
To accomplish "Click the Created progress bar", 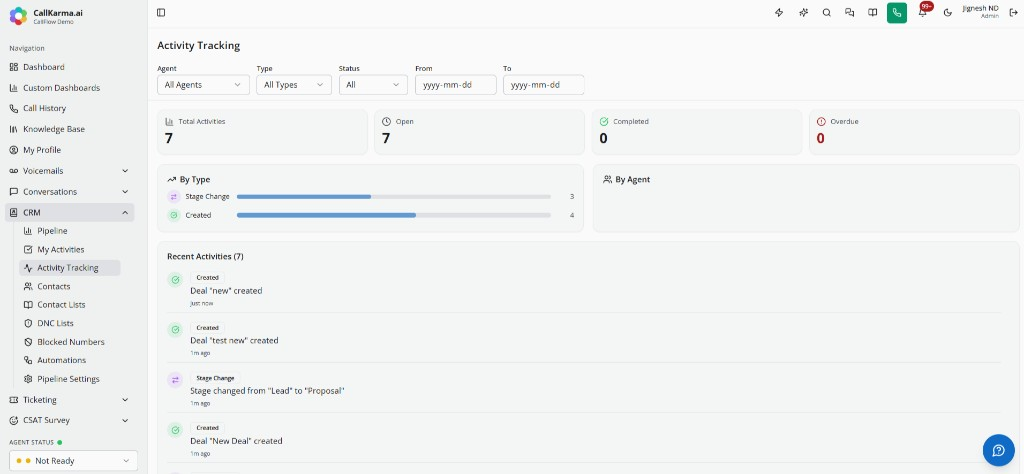I will 394,215.
